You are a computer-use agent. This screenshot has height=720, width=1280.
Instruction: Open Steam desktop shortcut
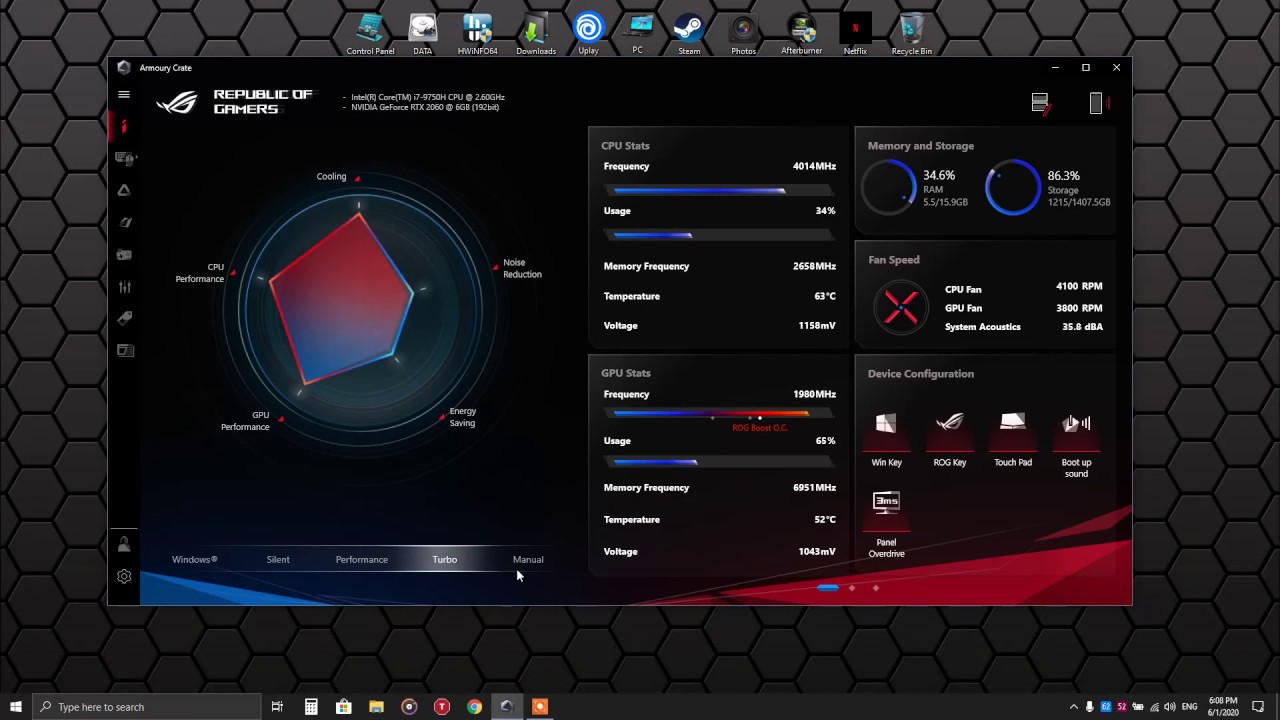point(689,35)
